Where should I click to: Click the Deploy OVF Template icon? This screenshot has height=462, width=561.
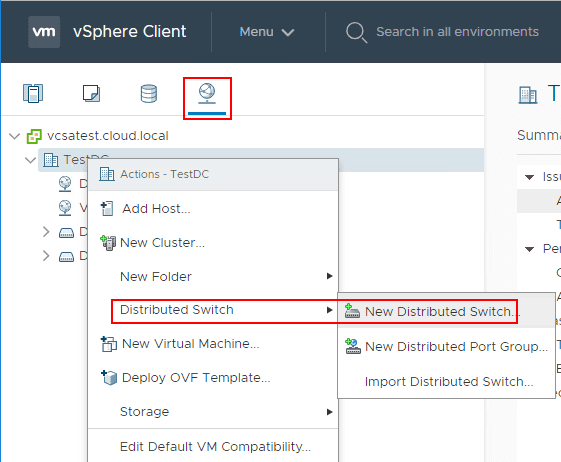(x=109, y=378)
